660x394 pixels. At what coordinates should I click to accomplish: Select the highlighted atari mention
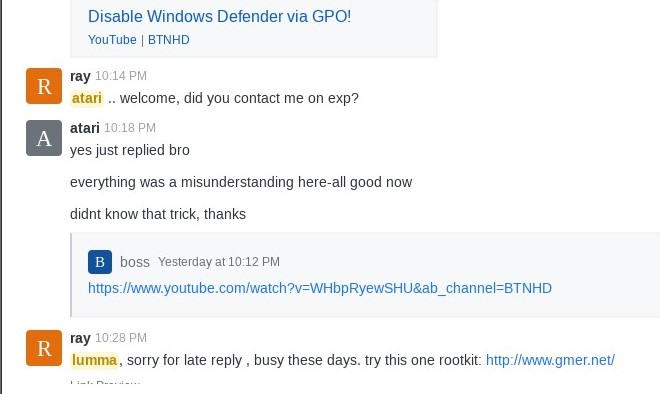[87, 98]
